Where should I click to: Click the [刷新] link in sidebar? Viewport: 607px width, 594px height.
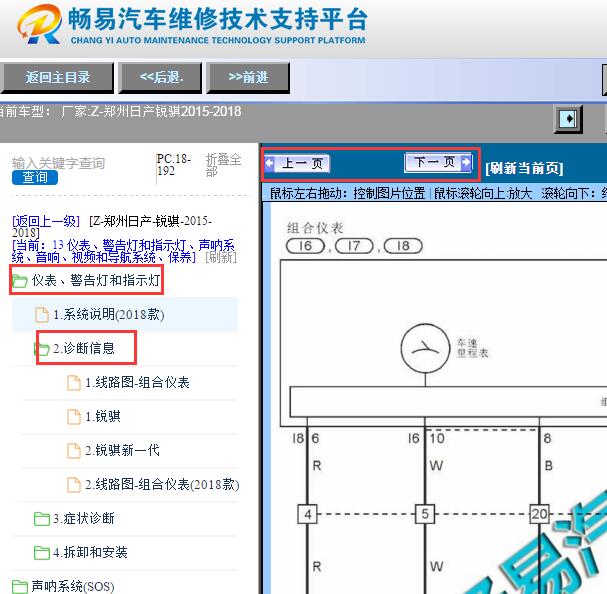click(221, 257)
